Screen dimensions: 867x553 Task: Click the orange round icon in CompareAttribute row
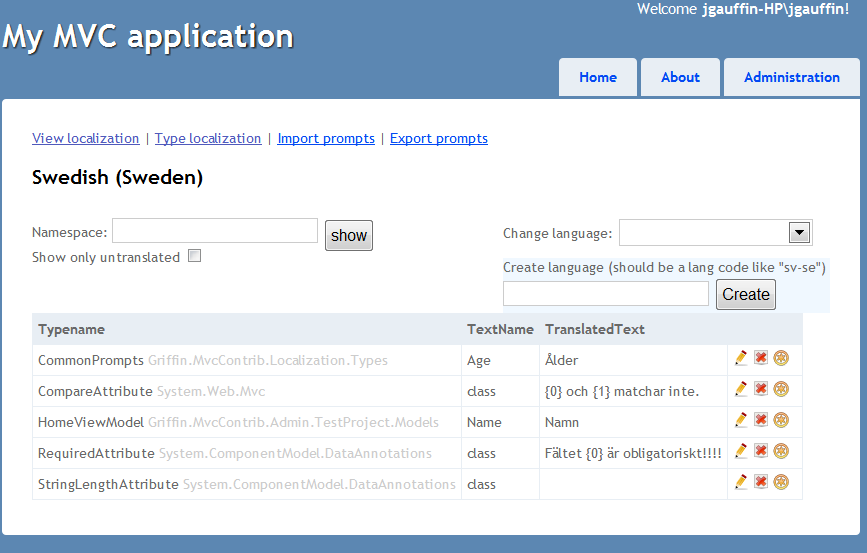pos(781,389)
